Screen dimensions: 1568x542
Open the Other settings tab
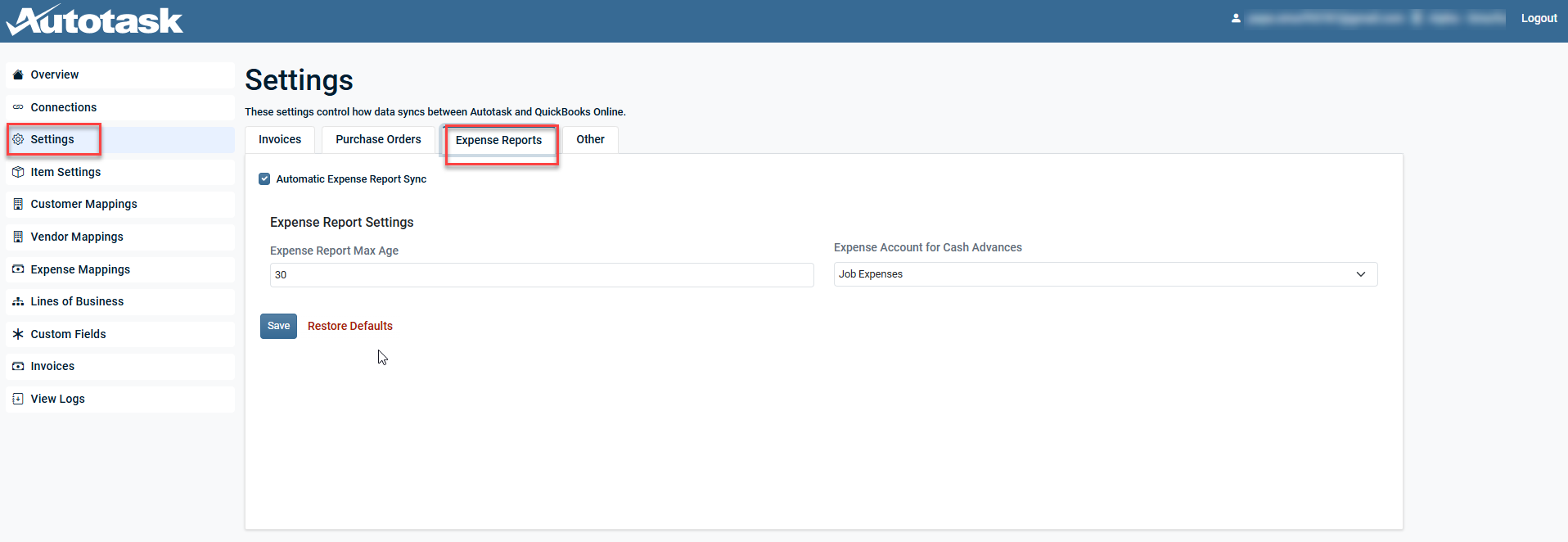(590, 140)
